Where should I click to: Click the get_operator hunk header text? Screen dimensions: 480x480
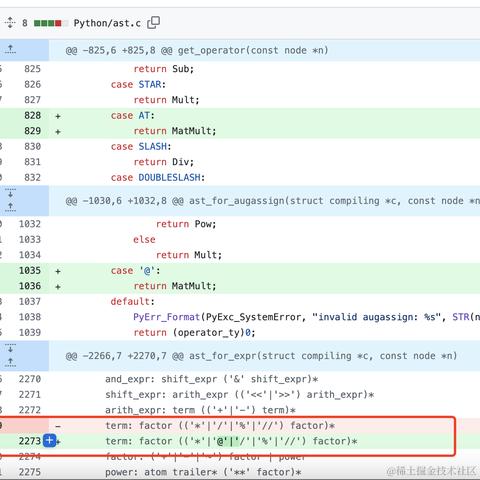tap(197, 50)
